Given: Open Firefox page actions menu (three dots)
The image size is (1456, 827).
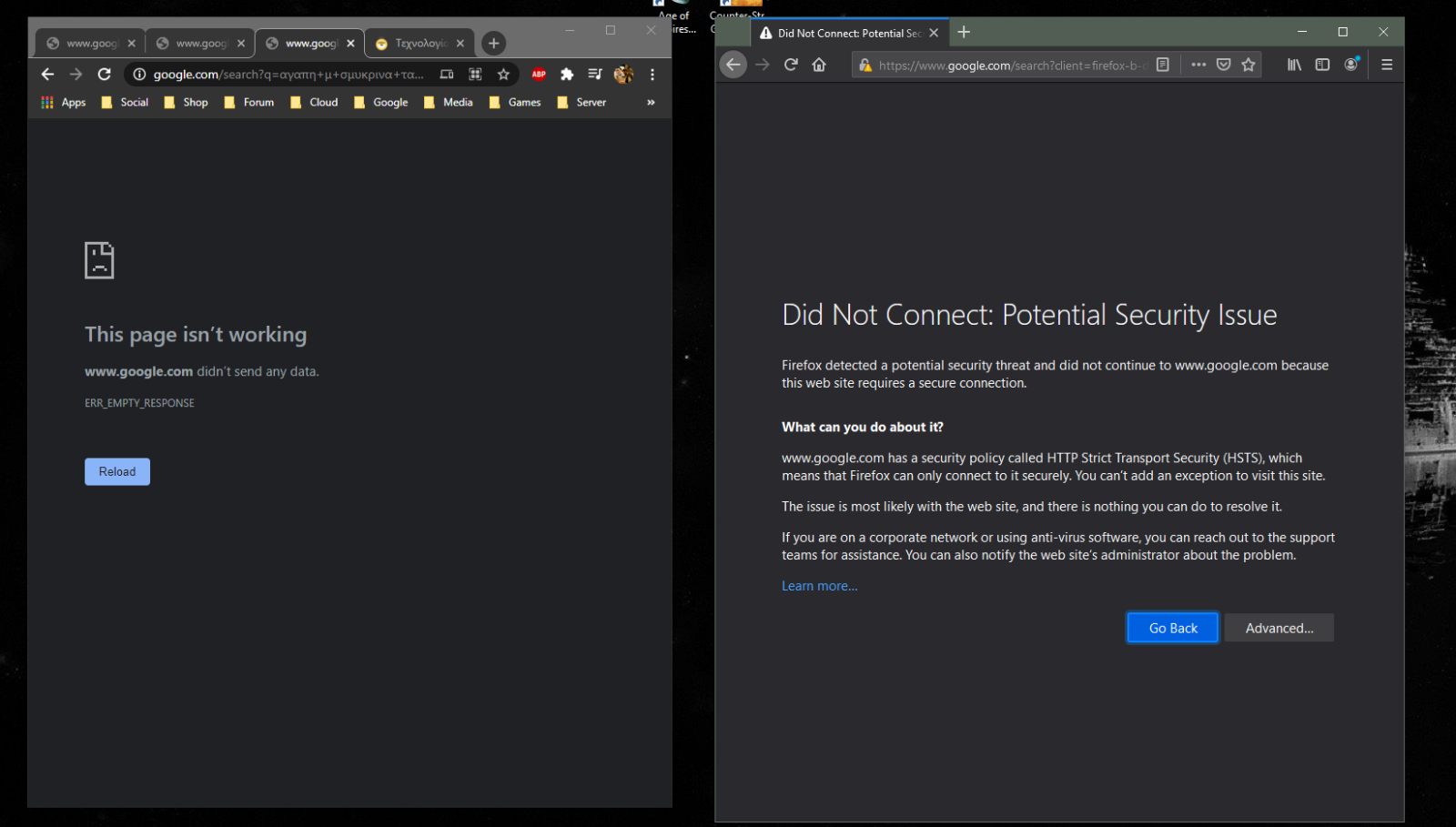Looking at the screenshot, I should coord(1198,65).
